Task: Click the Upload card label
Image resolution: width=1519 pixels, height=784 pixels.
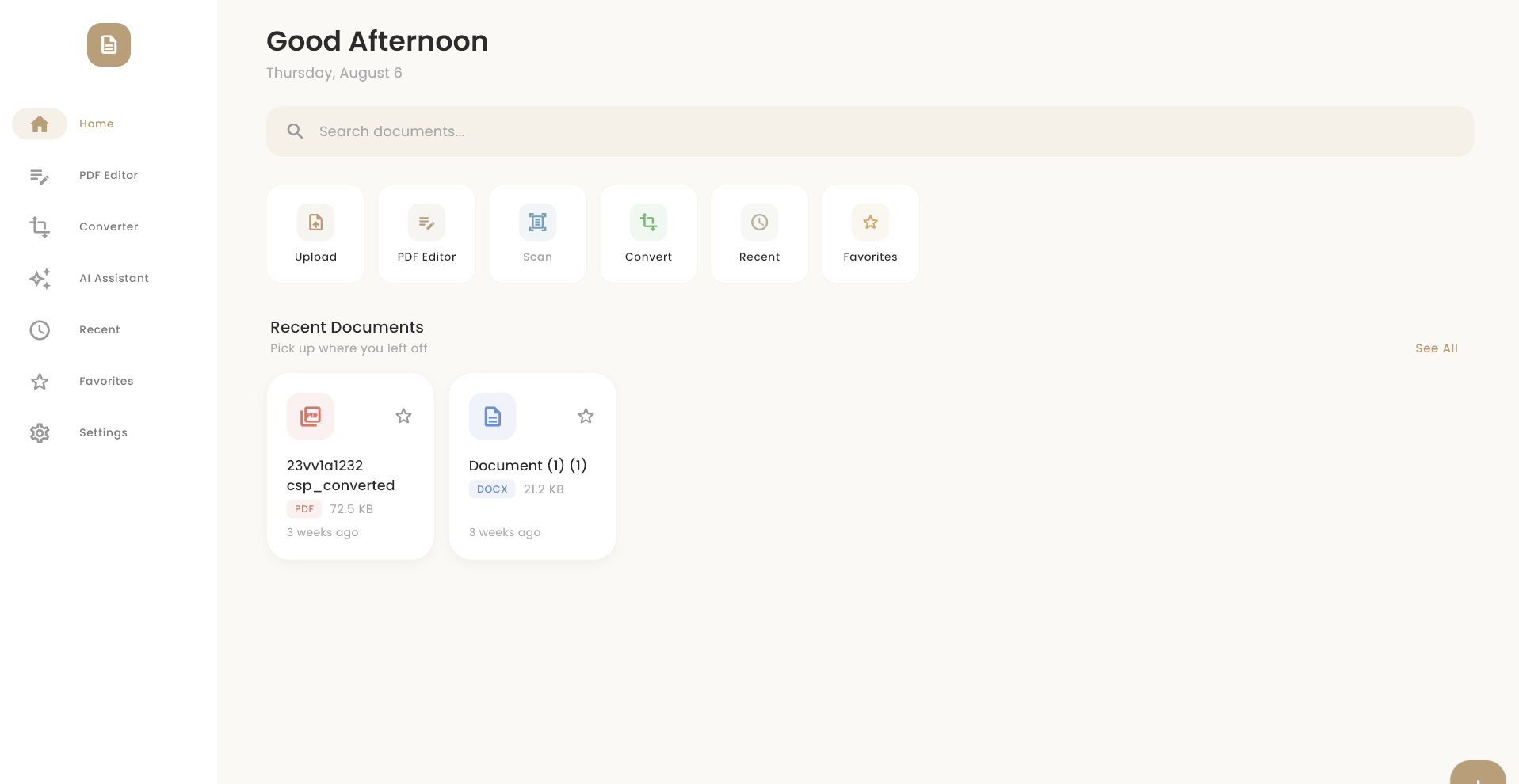Action: click(315, 257)
